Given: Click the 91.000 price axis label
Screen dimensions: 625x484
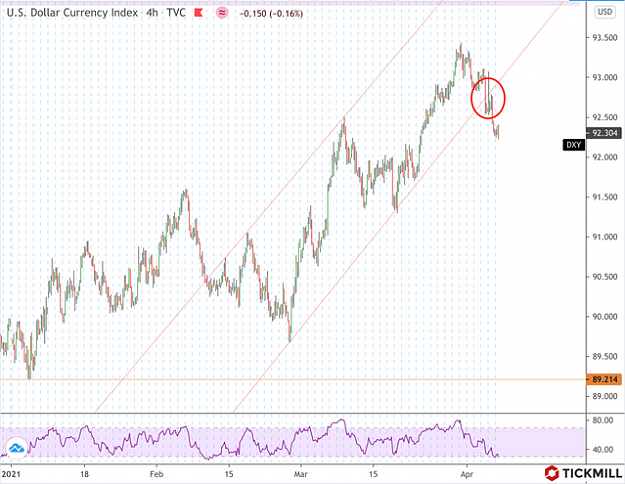Looking at the screenshot, I should coord(605,237).
